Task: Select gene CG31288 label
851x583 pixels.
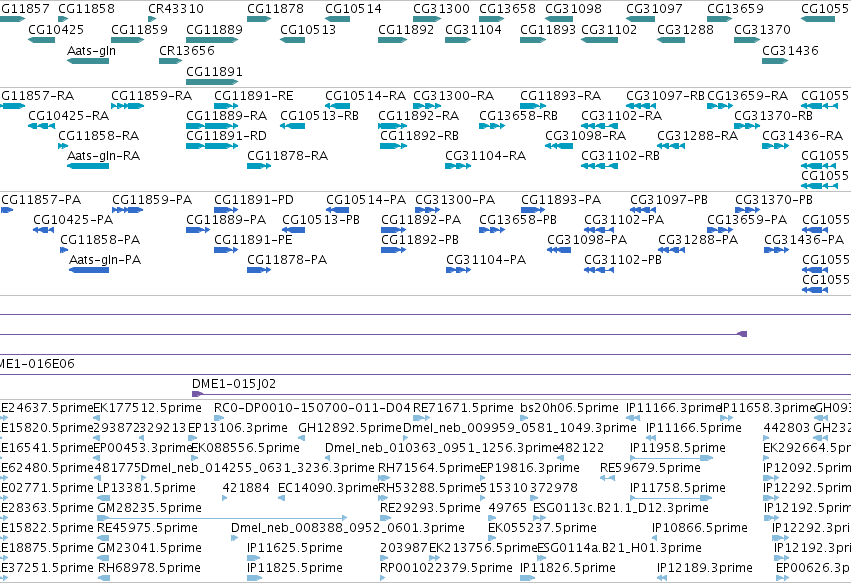Action: pyautogui.click(x=685, y=29)
